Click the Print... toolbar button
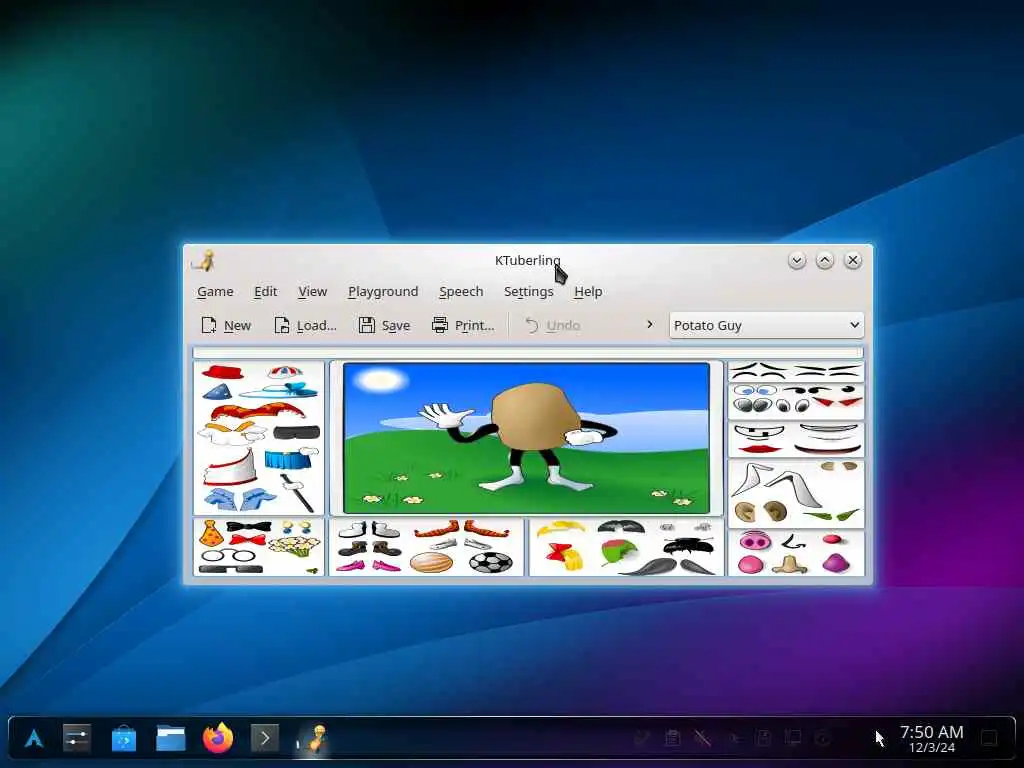Image resolution: width=1024 pixels, height=768 pixels. coord(463,325)
